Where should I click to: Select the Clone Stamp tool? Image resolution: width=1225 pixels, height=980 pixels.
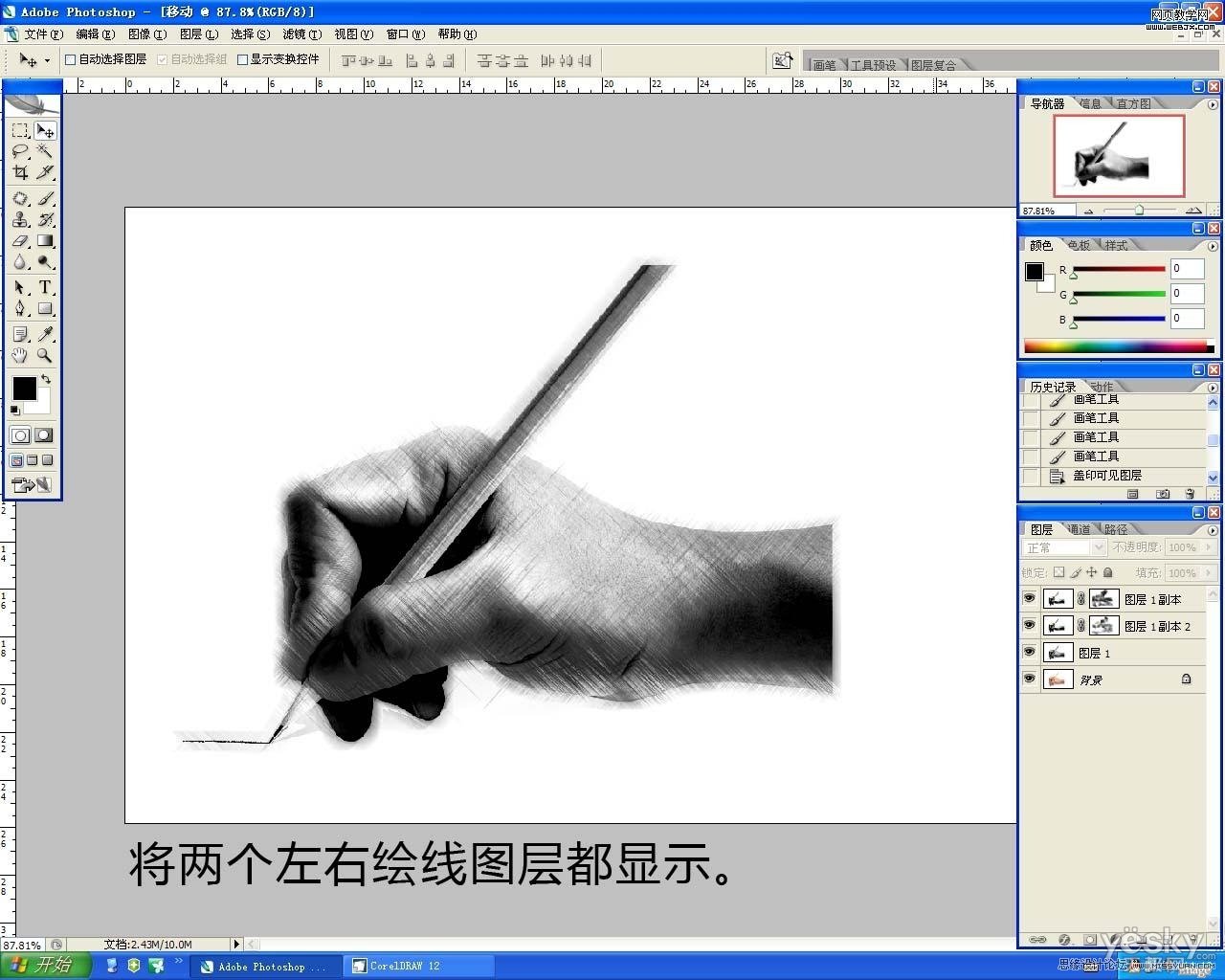pyautogui.click(x=20, y=219)
